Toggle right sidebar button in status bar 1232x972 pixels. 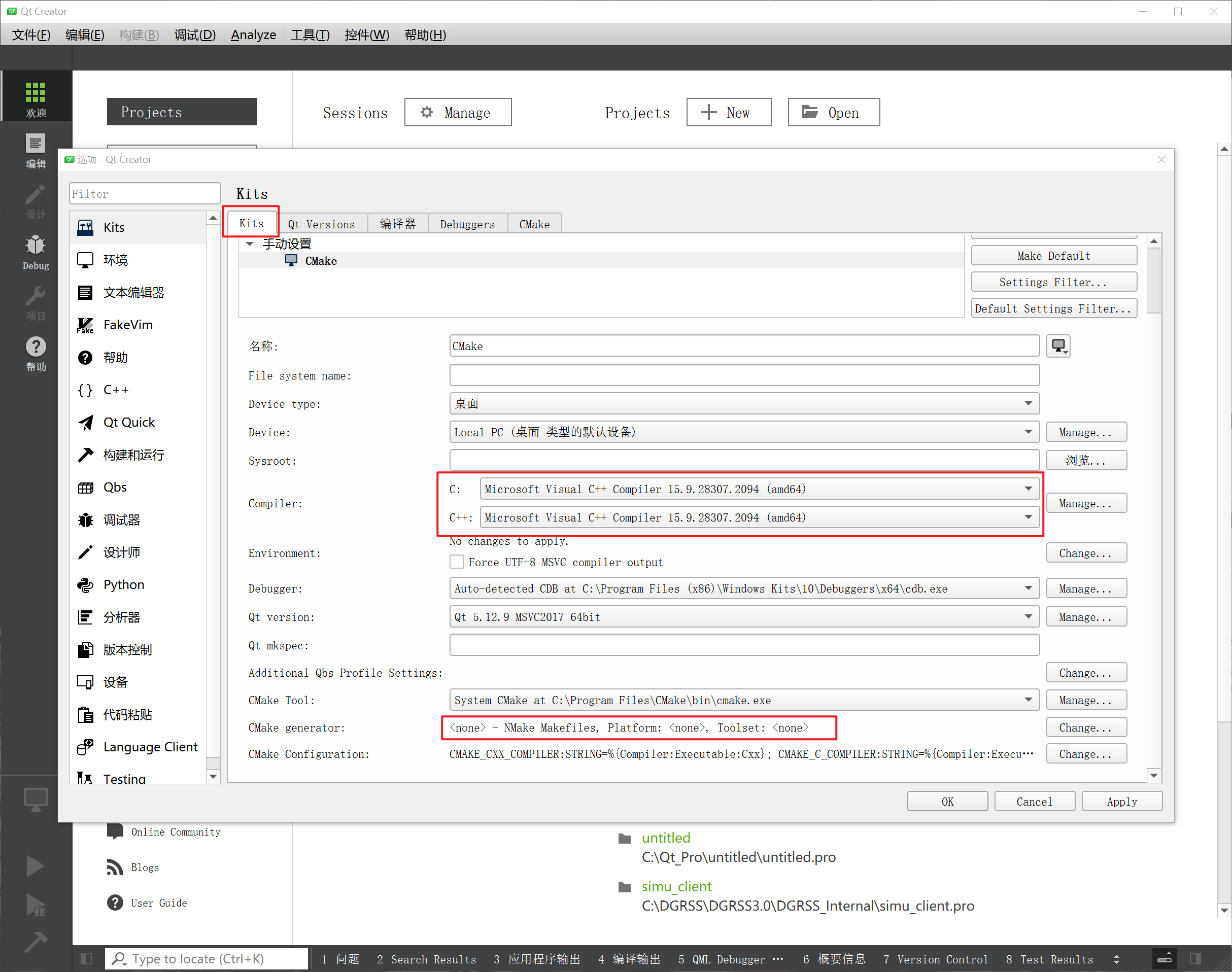[1195, 959]
